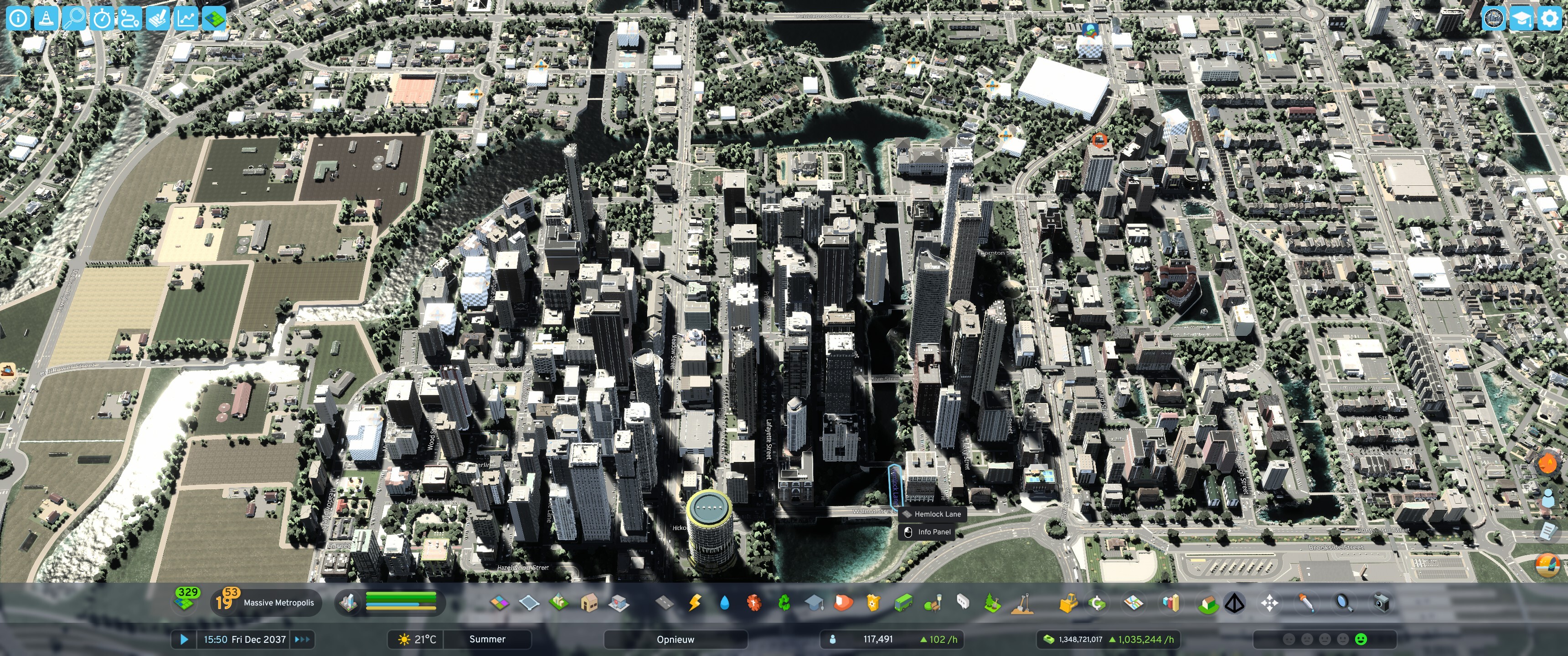Click the traffic cone icon at top
The height and width of the screenshot is (656, 1568).
[x=46, y=18]
